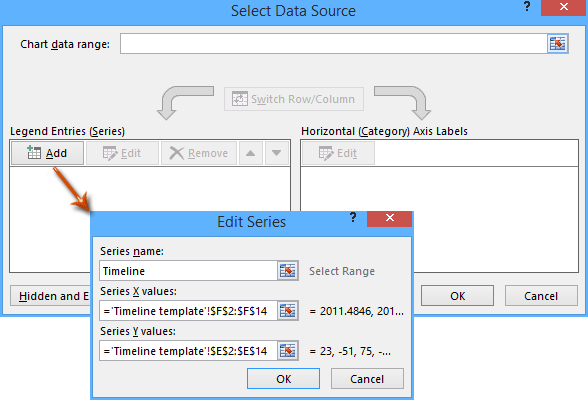Viewport: 588px width, 400px height.
Task: Click Edit under Horizontal Axis Labels
Action: 338,153
